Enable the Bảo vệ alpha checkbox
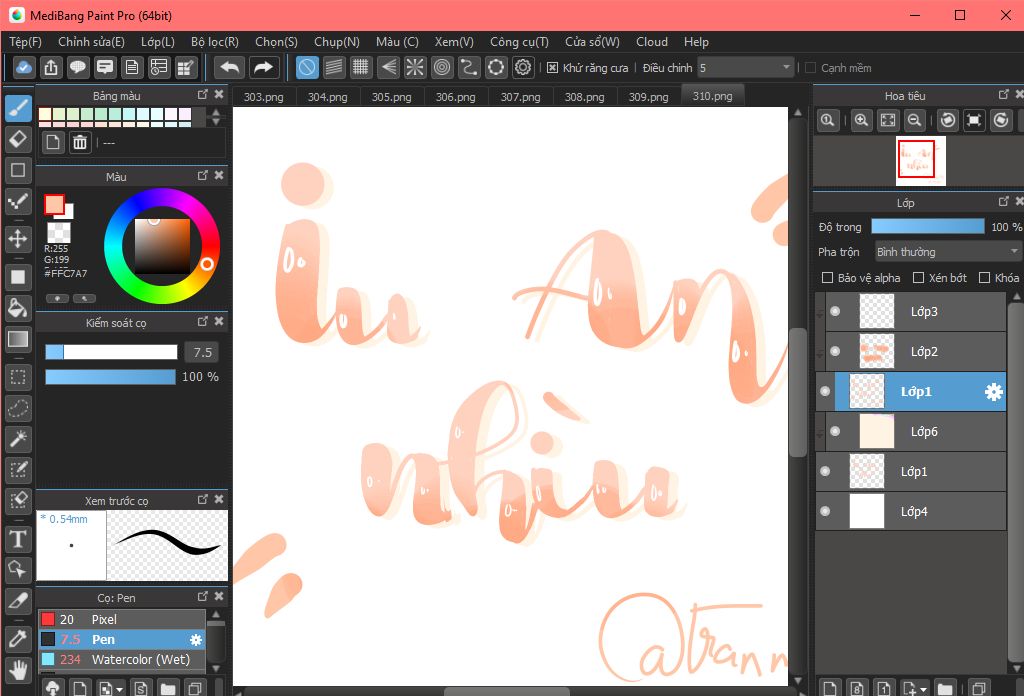1024x696 pixels. coord(827,278)
